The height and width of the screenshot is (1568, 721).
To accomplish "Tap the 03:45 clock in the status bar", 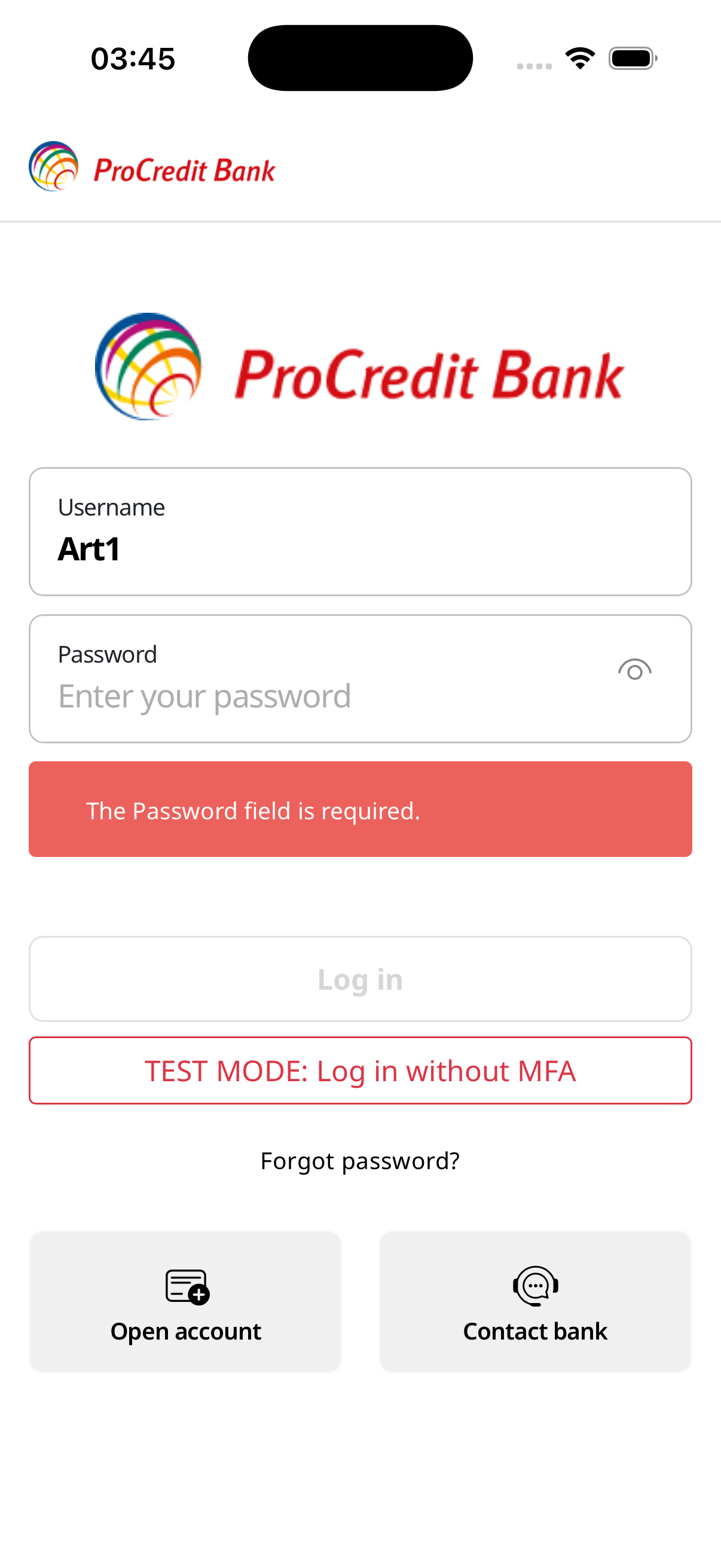I will [133, 59].
